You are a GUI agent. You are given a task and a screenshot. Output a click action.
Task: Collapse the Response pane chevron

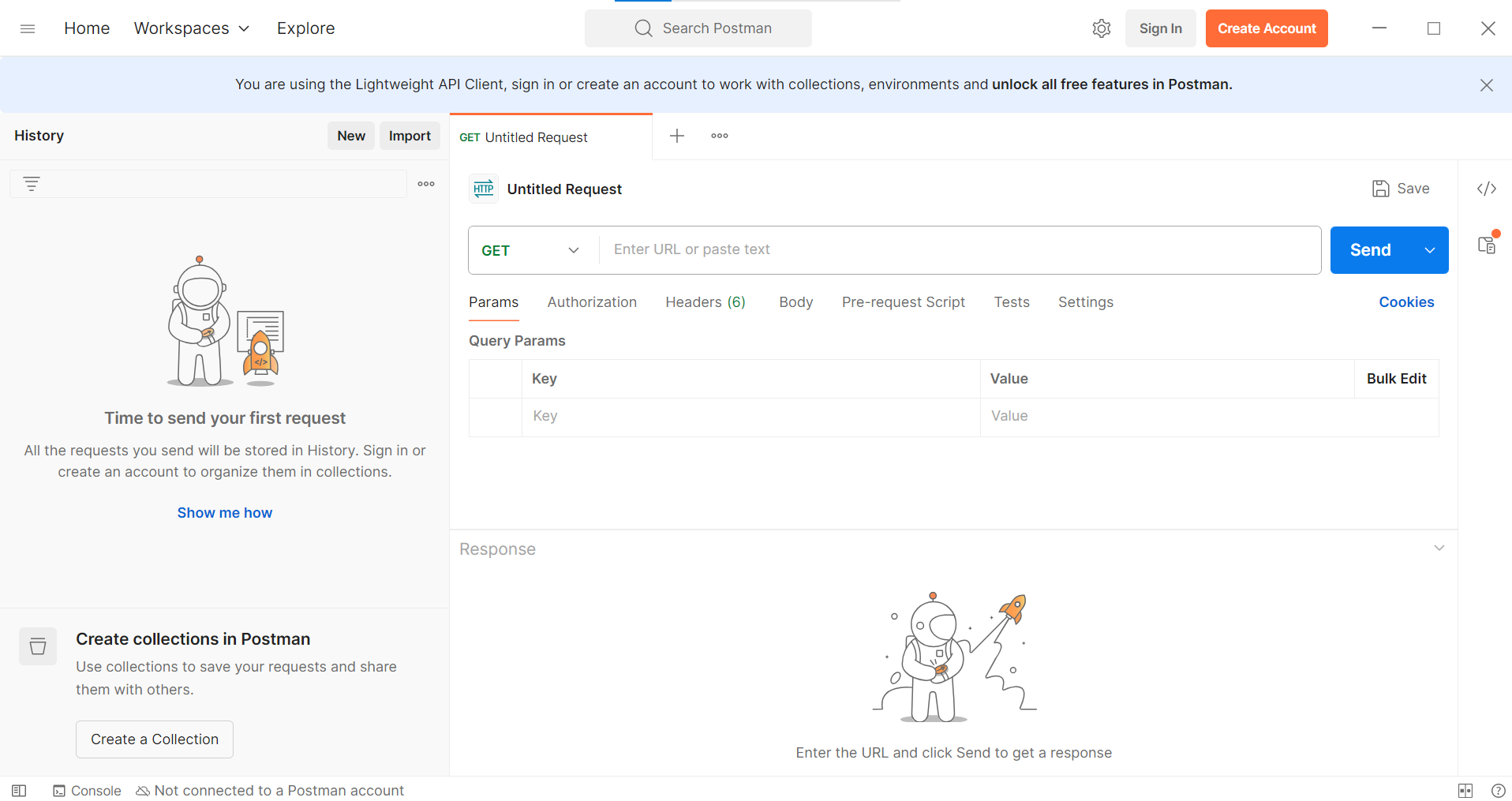1439,548
